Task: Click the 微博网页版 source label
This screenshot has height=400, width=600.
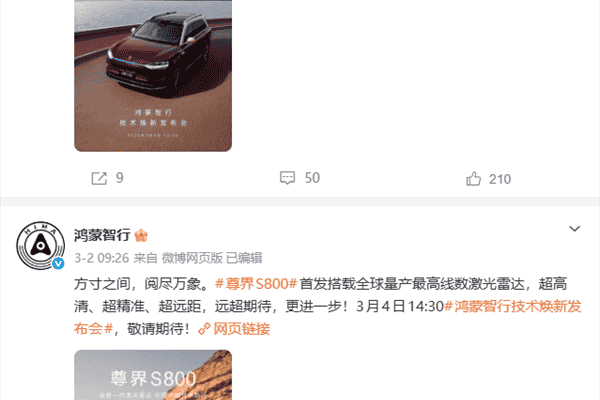Action: [x=192, y=258]
